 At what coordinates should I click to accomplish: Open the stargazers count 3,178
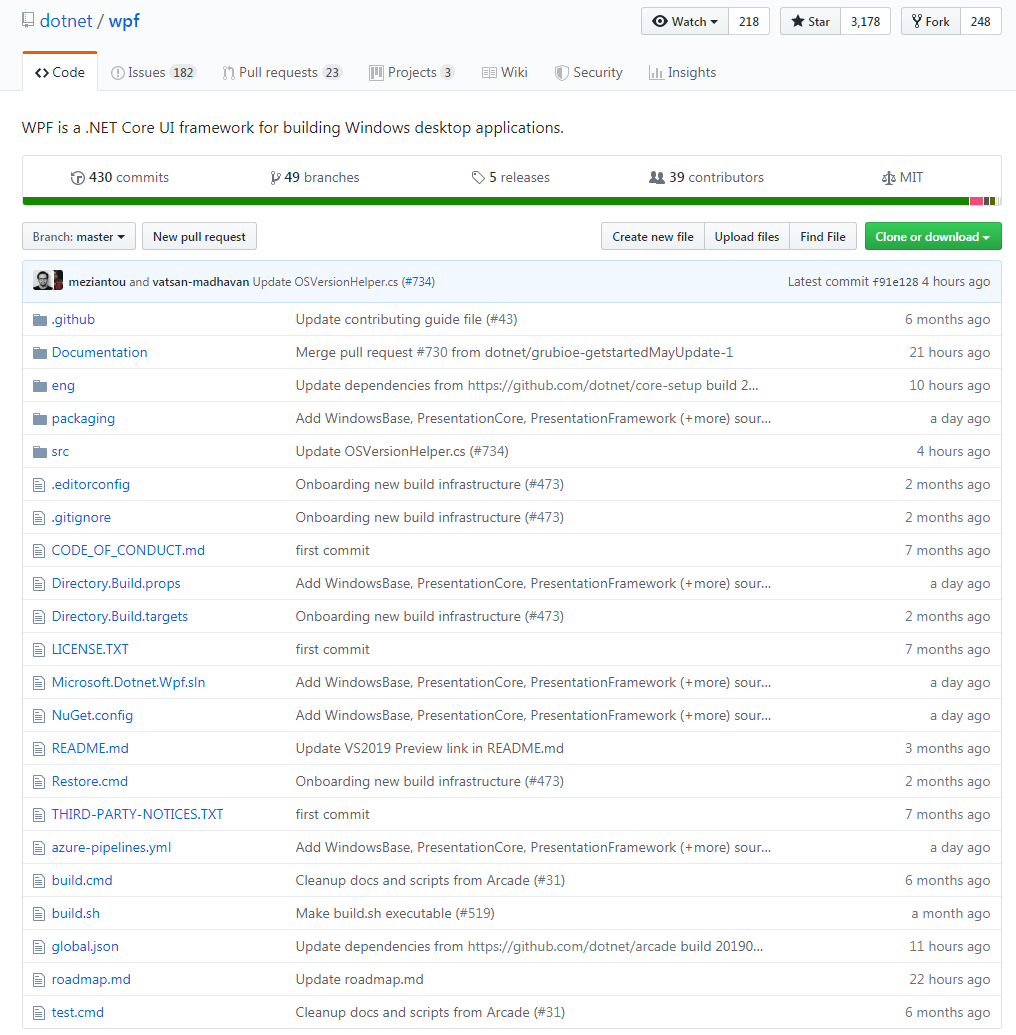pyautogui.click(x=865, y=21)
